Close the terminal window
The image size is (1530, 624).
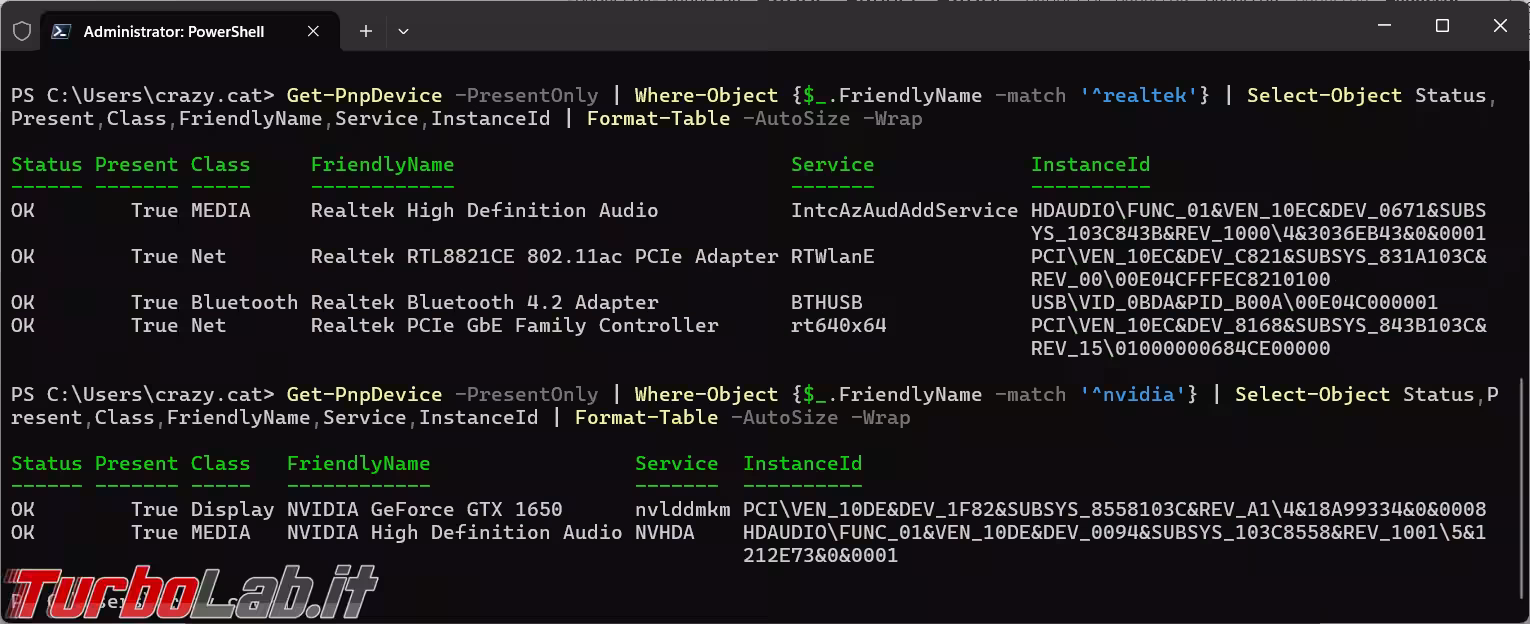(1500, 26)
